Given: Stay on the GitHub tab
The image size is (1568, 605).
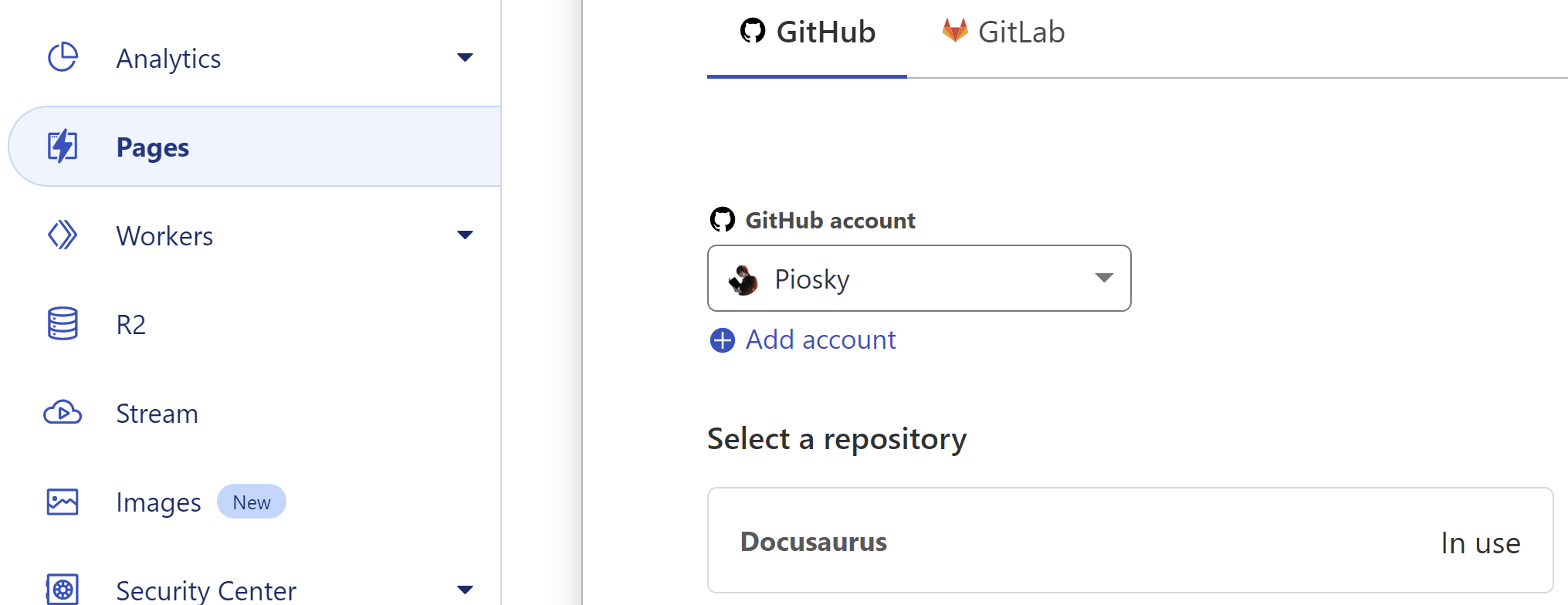Looking at the screenshot, I should (x=826, y=32).
